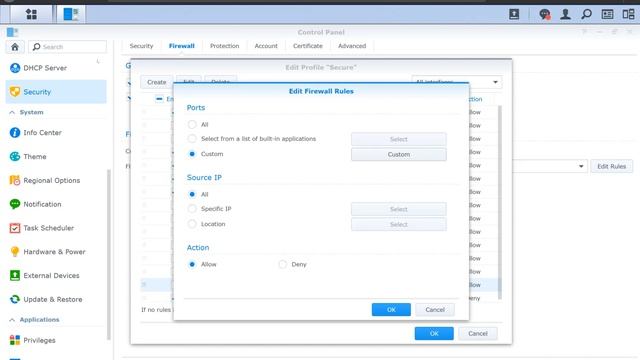Image resolution: width=640 pixels, height=360 pixels.
Task: Open the upload queue icon in top bar
Action: 514,14
